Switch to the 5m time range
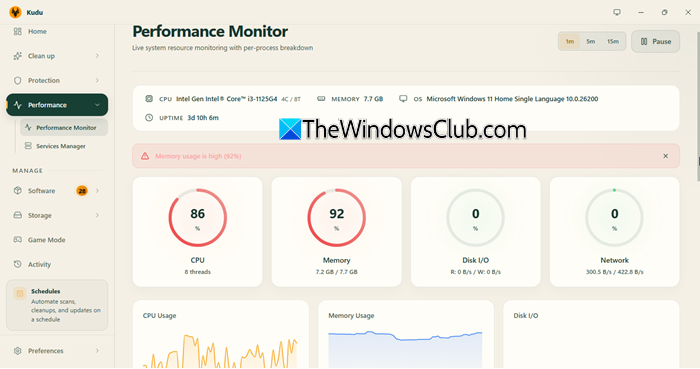This screenshot has height=369, width=700. 591,41
